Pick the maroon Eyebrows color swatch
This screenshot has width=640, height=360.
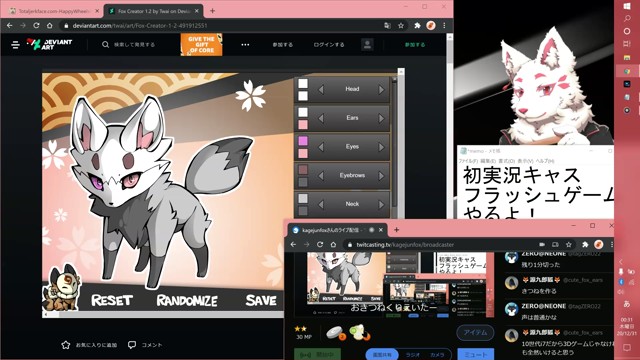point(303,169)
